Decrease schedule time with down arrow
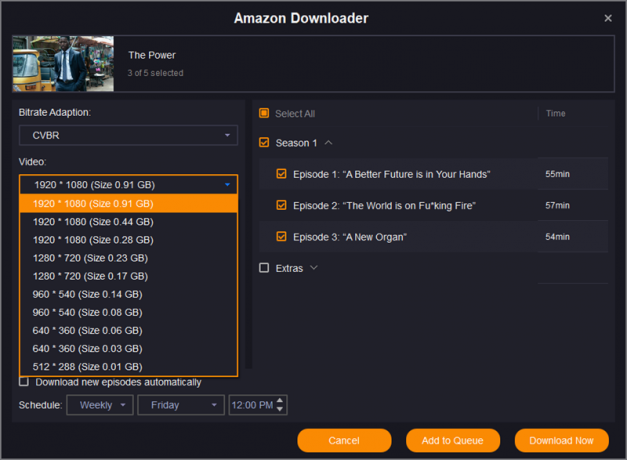 (280, 409)
